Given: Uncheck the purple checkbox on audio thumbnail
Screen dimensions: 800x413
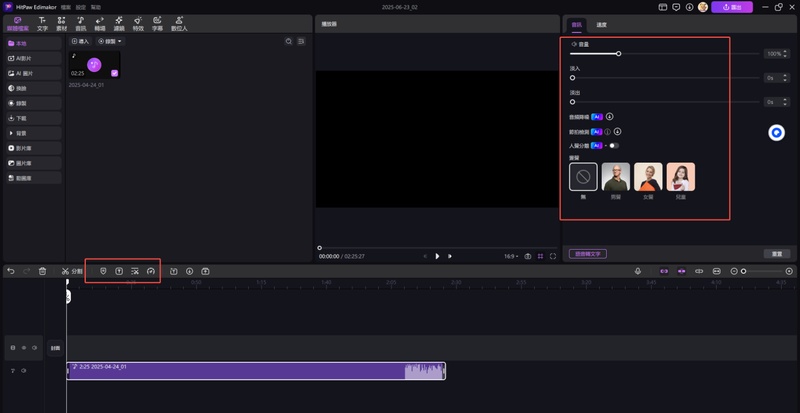Looking at the screenshot, I should [x=115, y=72].
